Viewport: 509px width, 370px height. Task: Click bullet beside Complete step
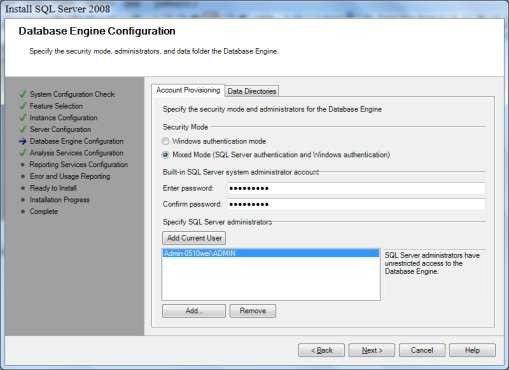pos(23,212)
